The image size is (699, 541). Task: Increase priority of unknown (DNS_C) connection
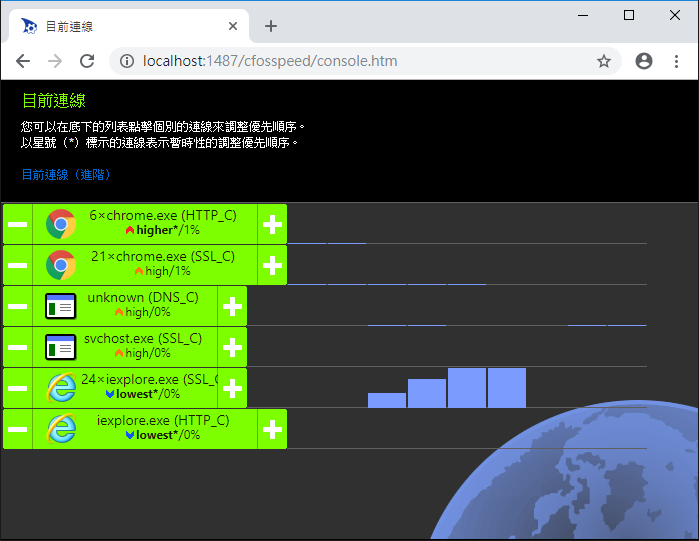(x=232, y=306)
